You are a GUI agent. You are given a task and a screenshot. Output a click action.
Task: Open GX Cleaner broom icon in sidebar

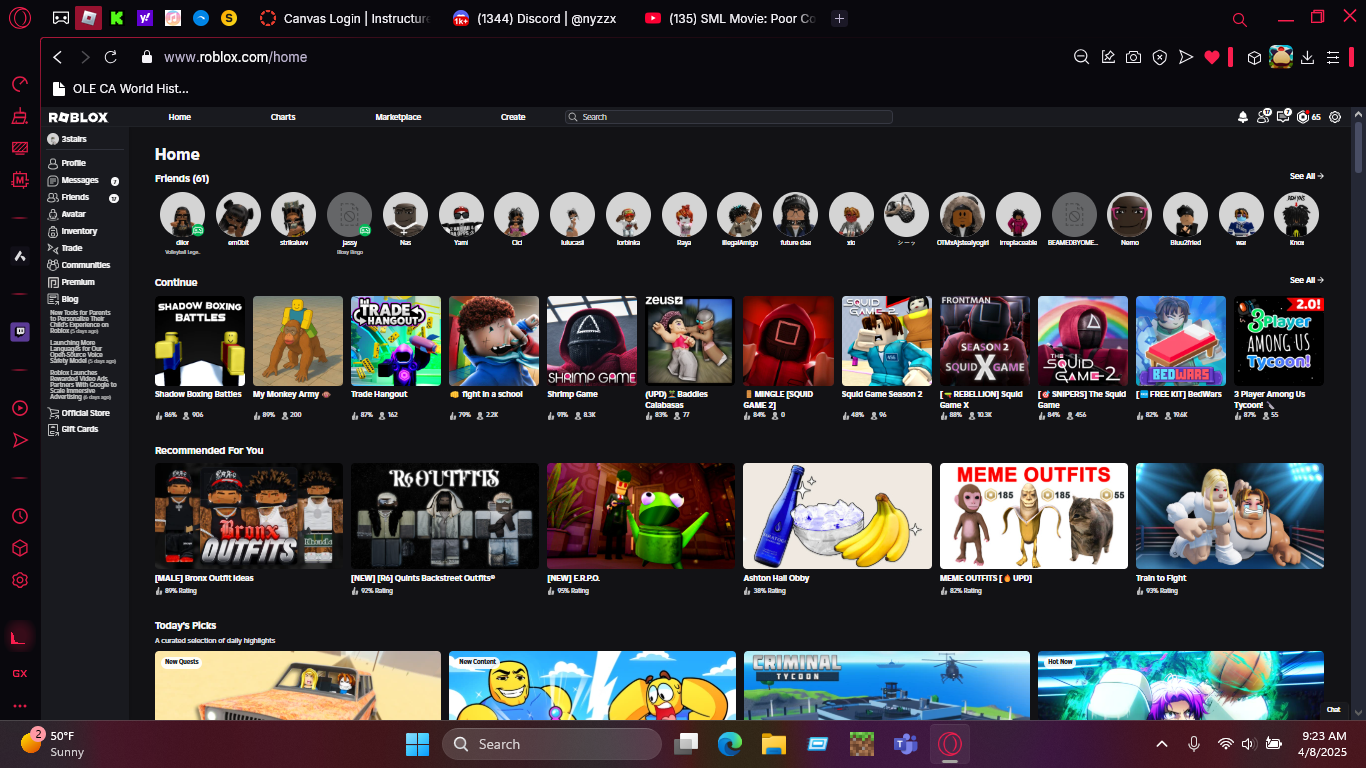(20, 117)
